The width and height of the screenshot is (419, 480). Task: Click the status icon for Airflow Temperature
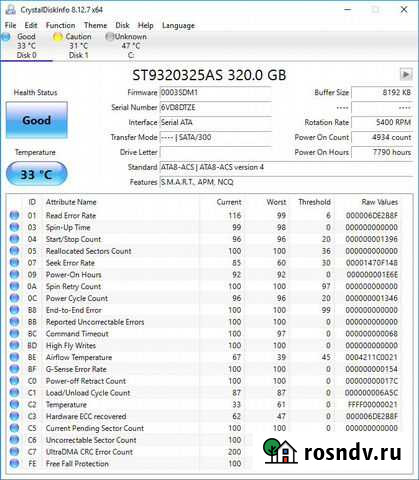[14, 357]
